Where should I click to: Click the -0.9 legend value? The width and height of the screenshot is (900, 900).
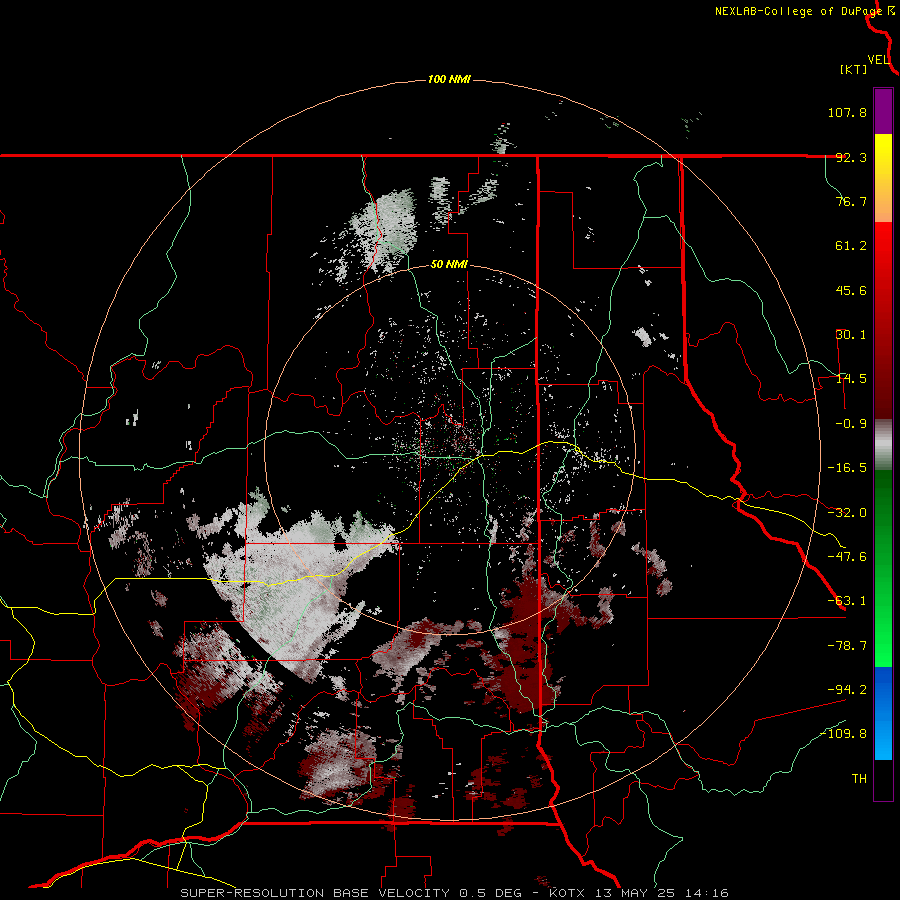851,424
